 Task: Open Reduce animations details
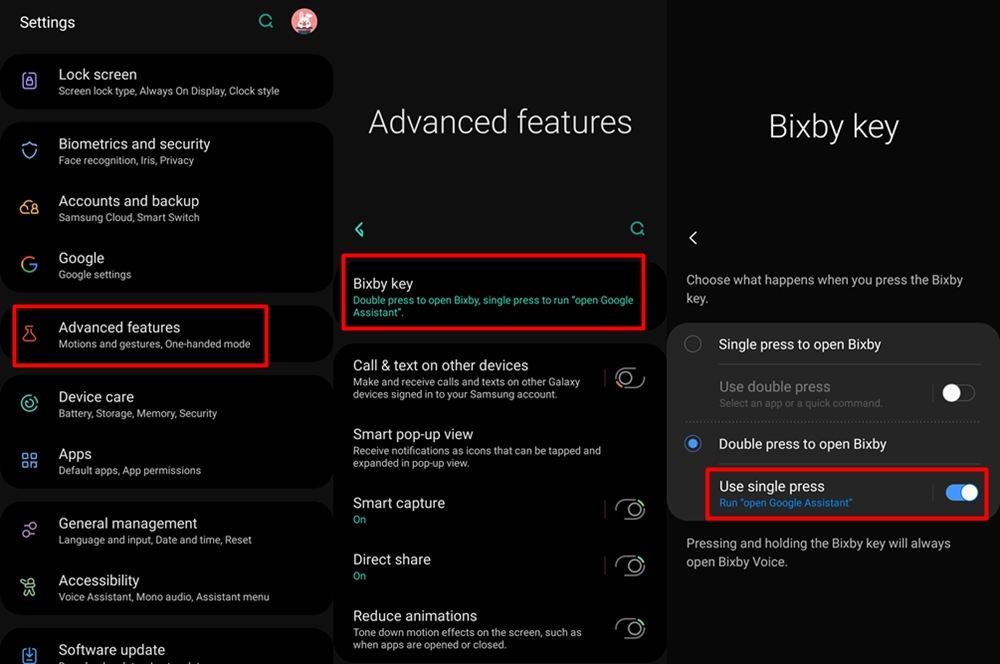pos(471,629)
